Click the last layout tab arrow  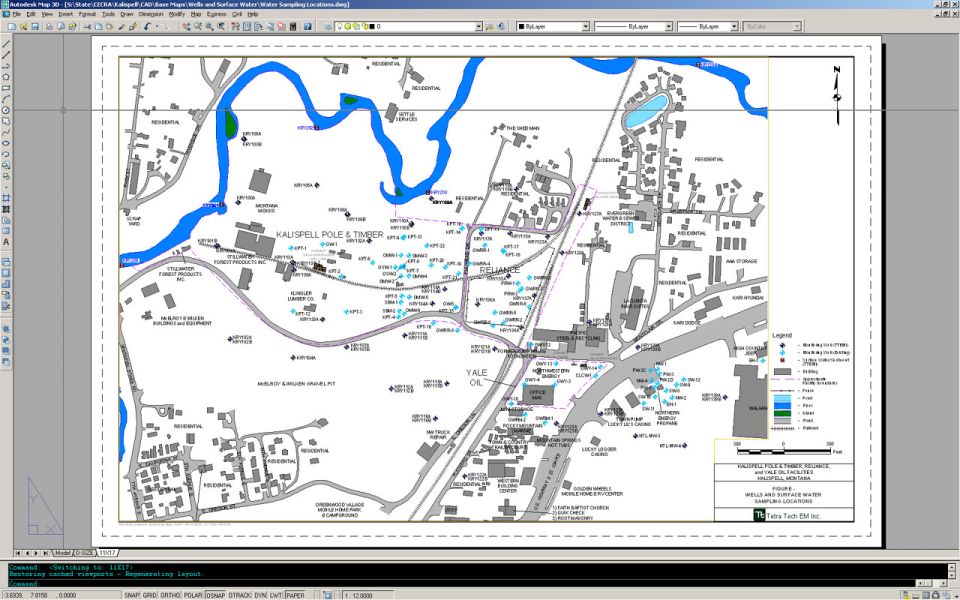[45, 553]
